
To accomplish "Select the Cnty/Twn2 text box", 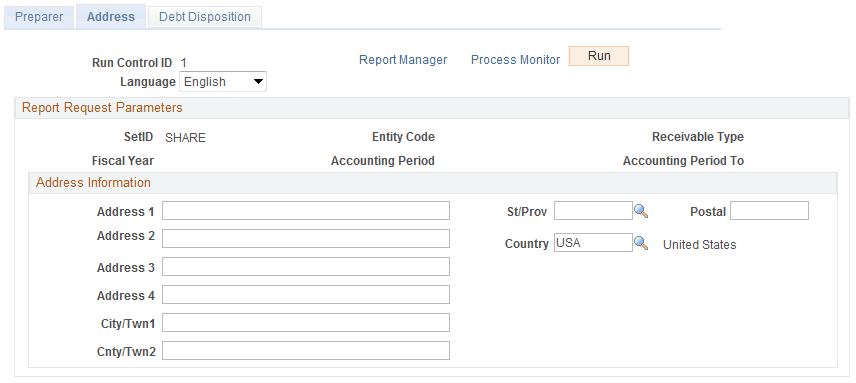I will click(x=306, y=350).
